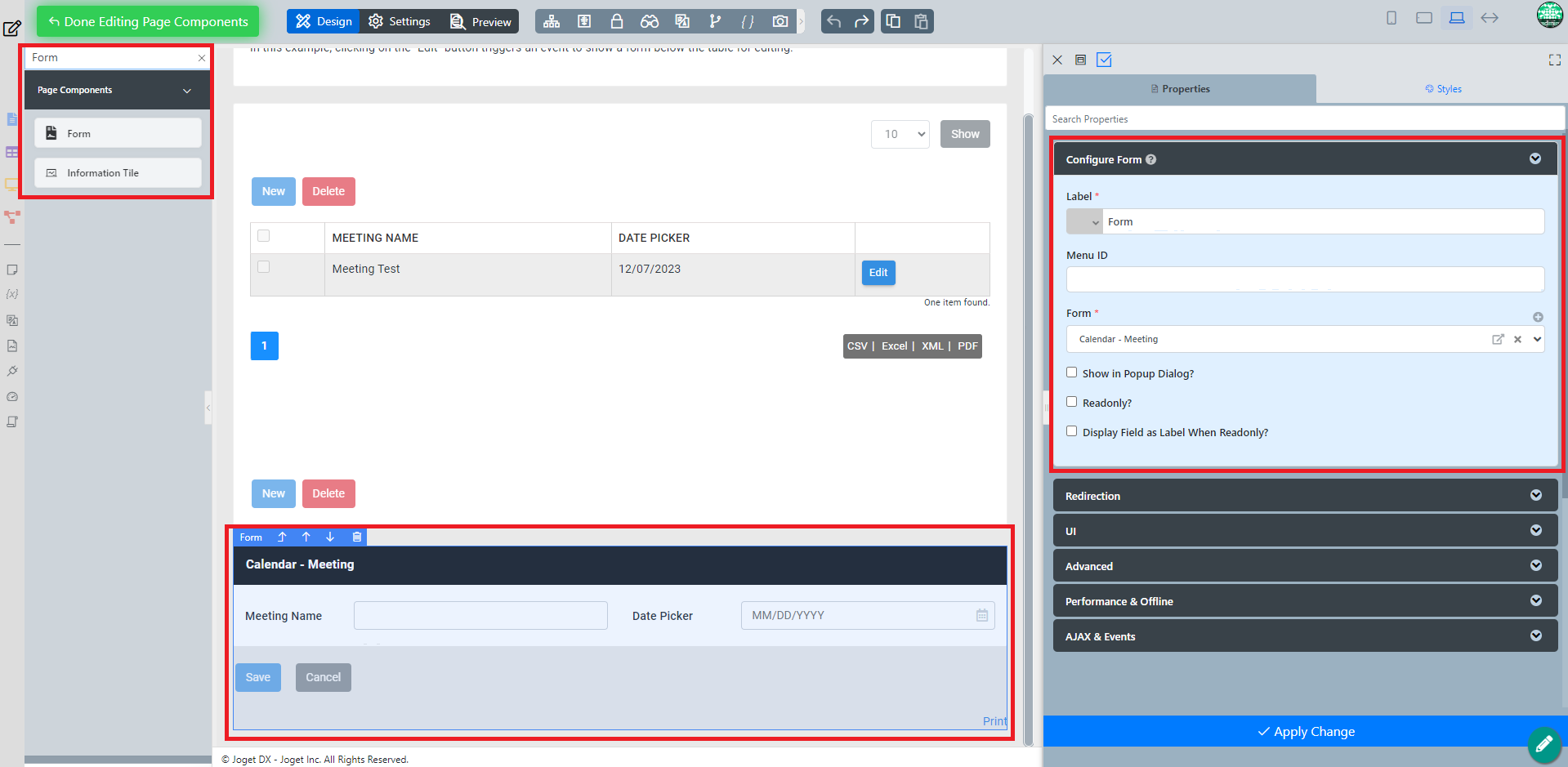This screenshot has height=767, width=1568.
Task: Switch to desktop laptop view
Action: point(1457,18)
